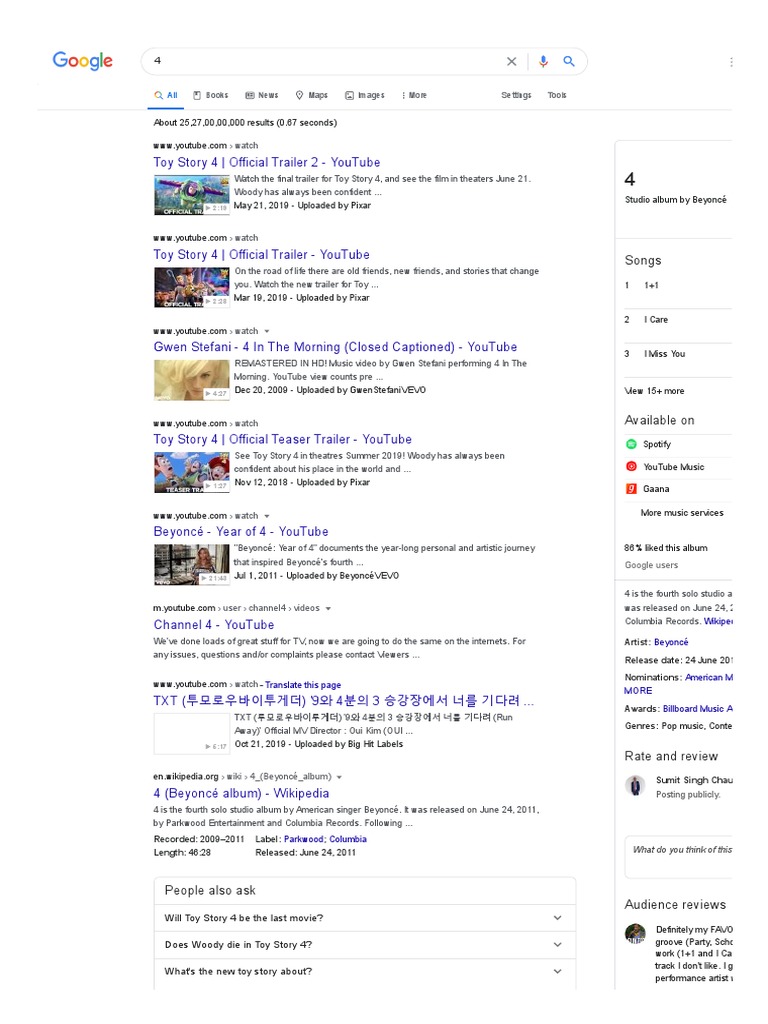Open dropdown arrow beside Channel 4 URL
The width and height of the screenshot is (768, 1024).
click(x=328, y=609)
